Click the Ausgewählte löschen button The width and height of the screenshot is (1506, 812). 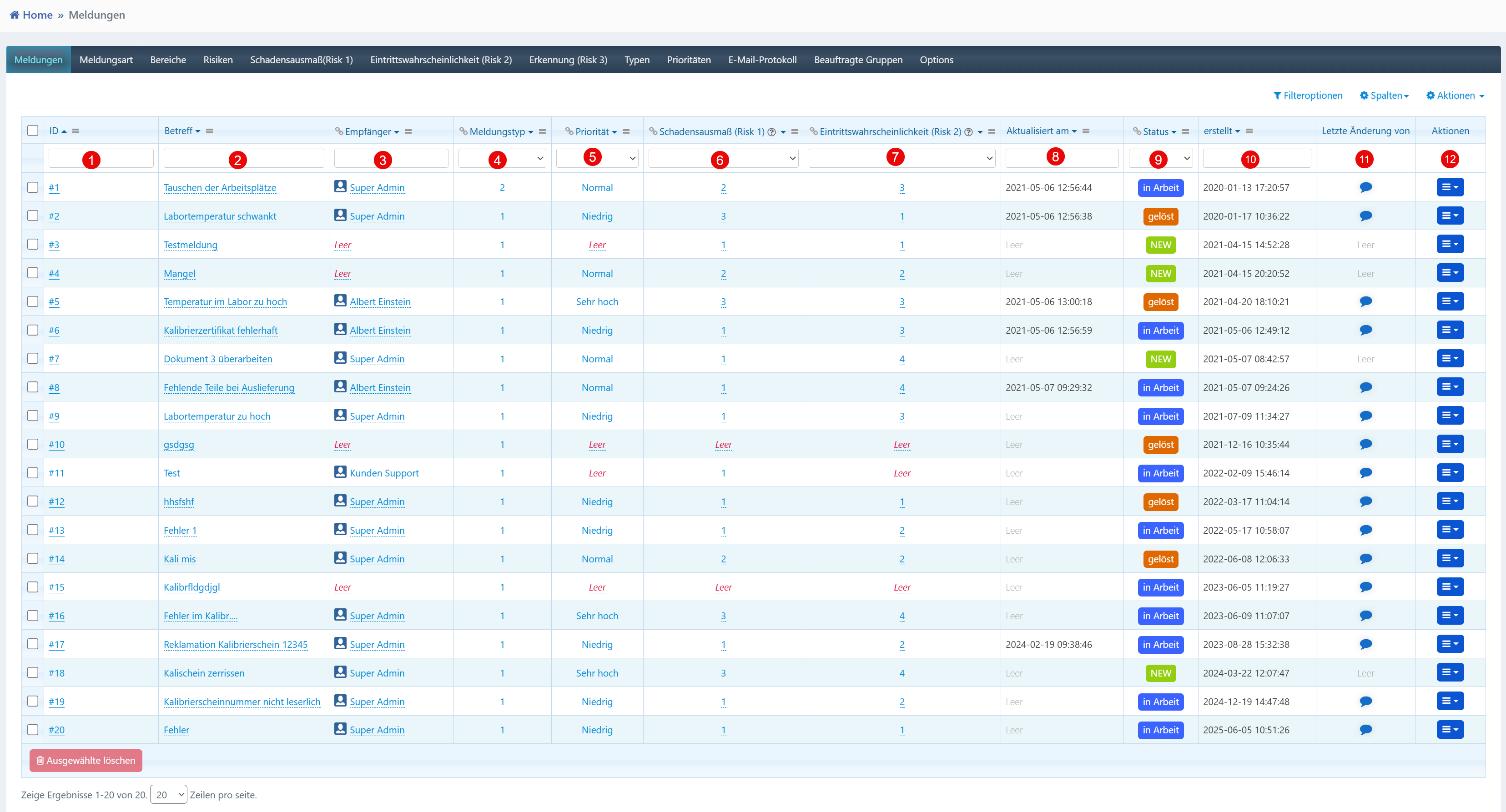click(x=86, y=760)
